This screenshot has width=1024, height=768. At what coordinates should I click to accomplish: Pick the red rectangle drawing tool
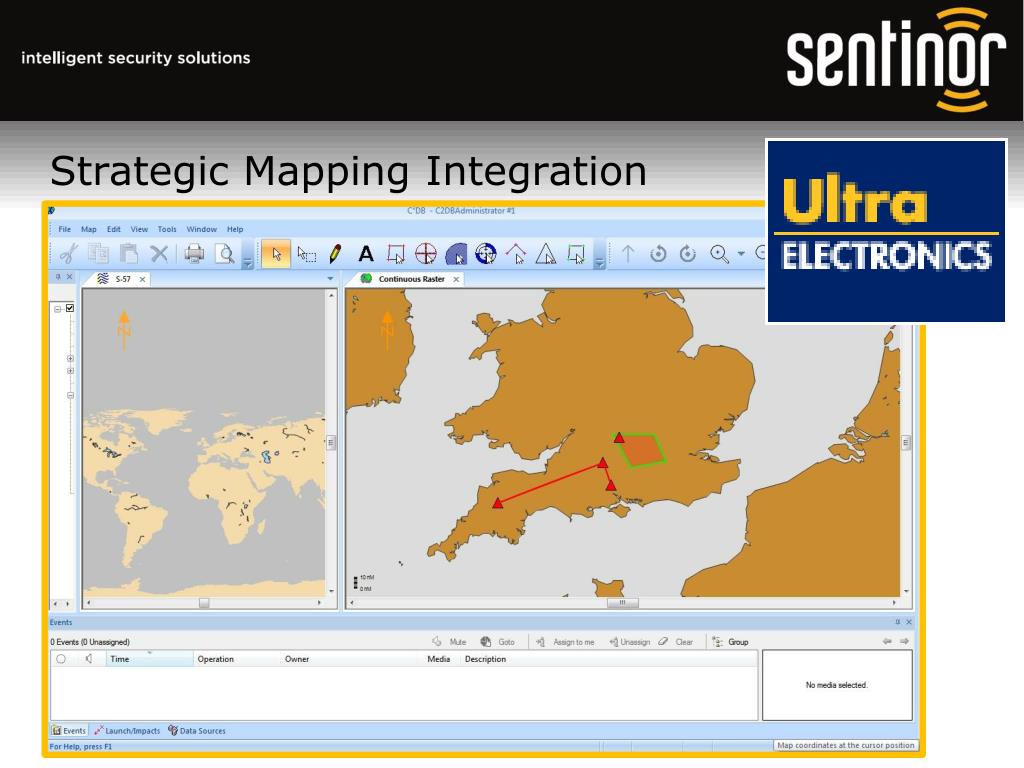[x=396, y=253]
